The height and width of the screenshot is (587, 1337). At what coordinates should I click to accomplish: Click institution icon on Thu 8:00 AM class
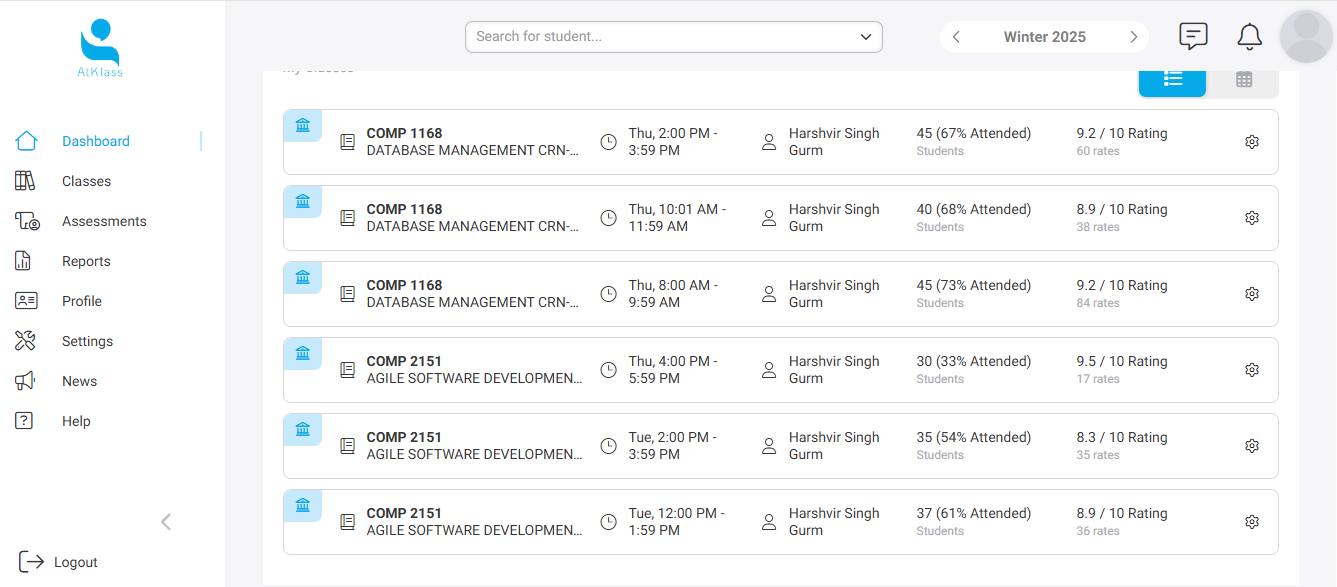[303, 277]
